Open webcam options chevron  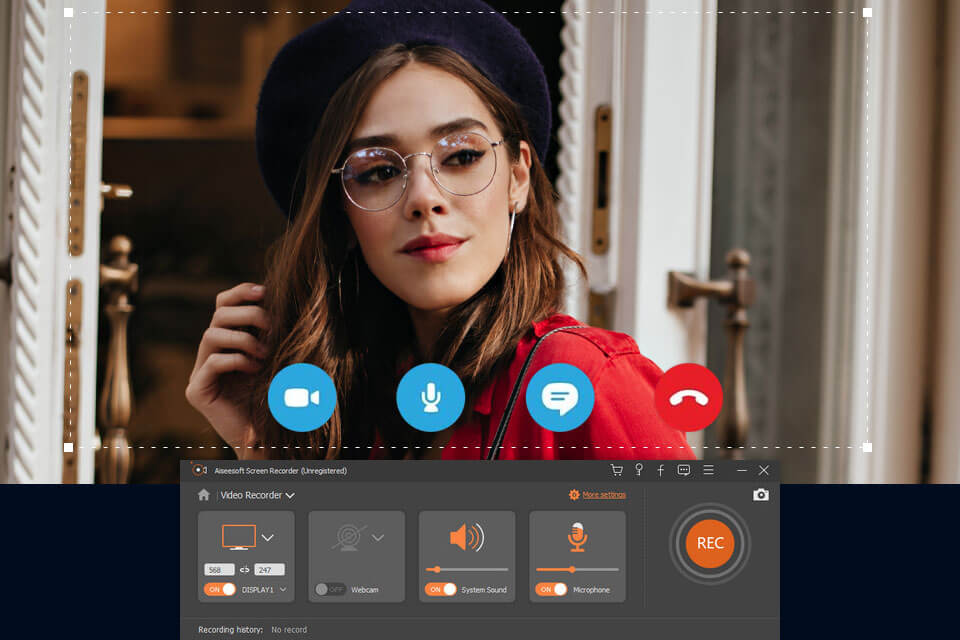pyautogui.click(x=378, y=538)
